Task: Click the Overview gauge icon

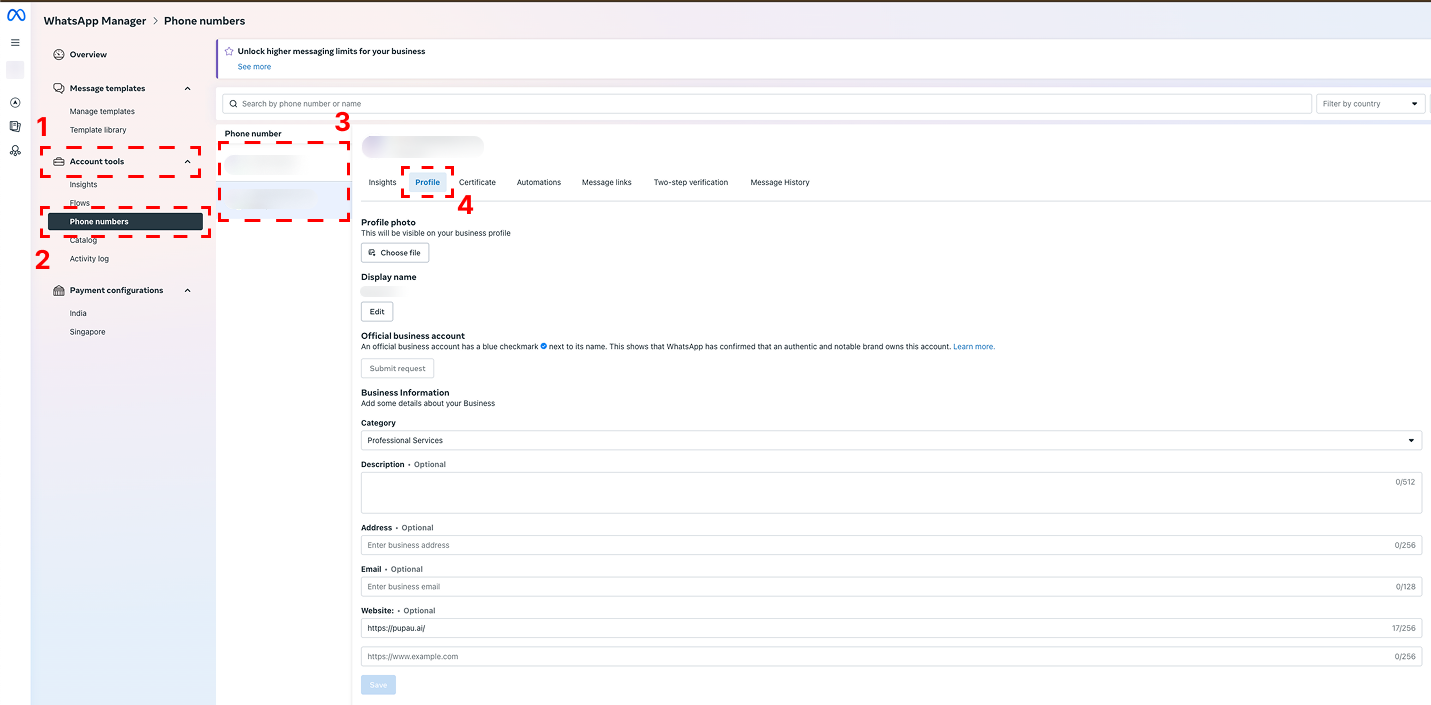Action: (59, 55)
